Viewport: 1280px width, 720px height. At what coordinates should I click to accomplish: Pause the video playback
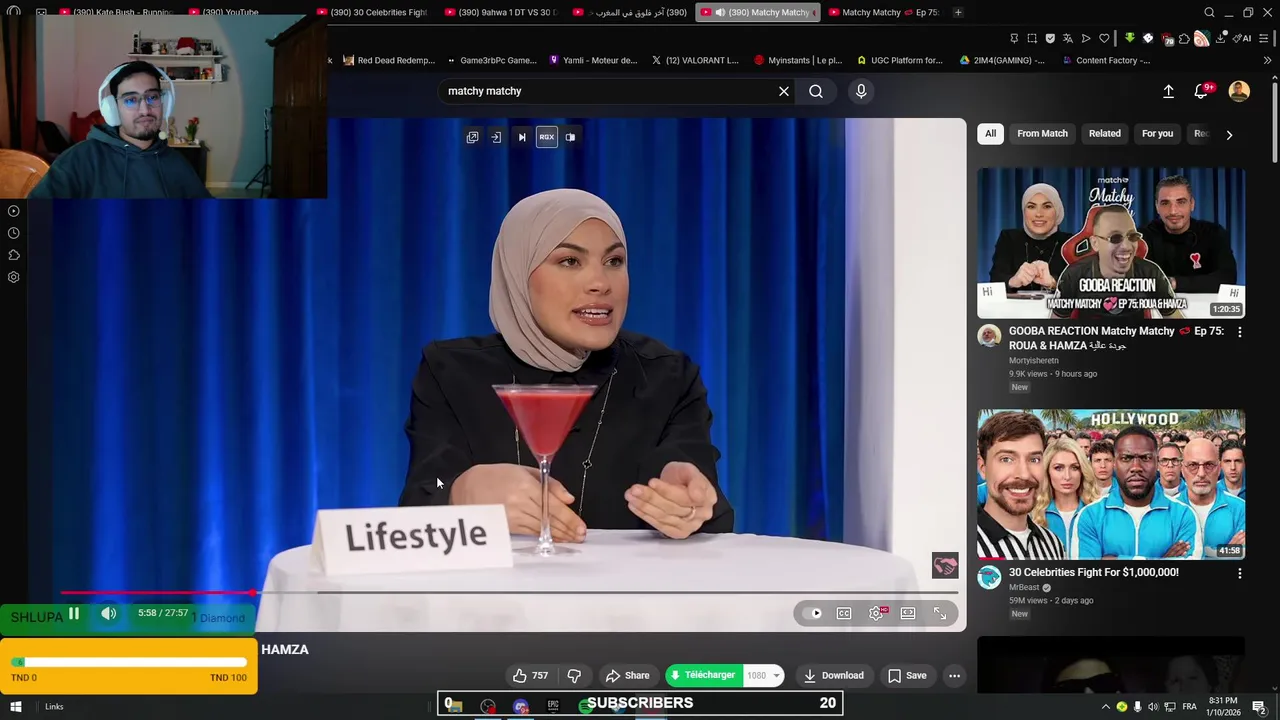(x=74, y=614)
